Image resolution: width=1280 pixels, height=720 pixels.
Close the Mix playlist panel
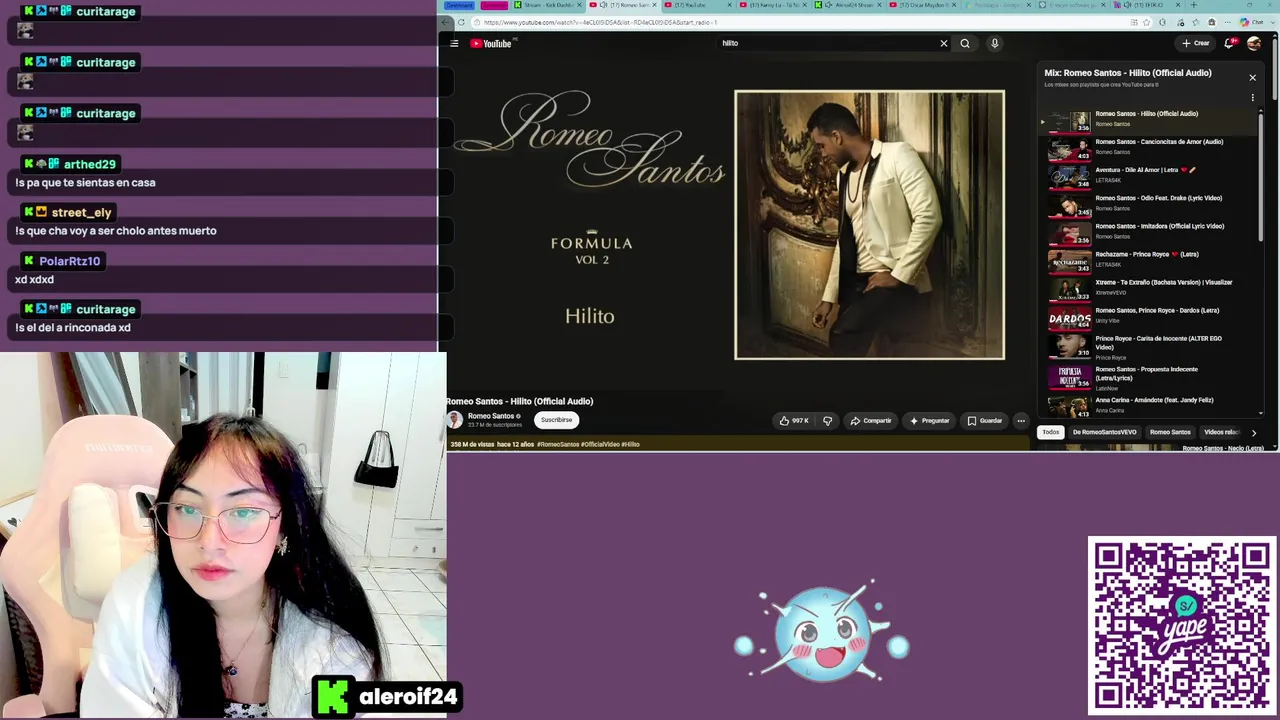[x=1252, y=77]
